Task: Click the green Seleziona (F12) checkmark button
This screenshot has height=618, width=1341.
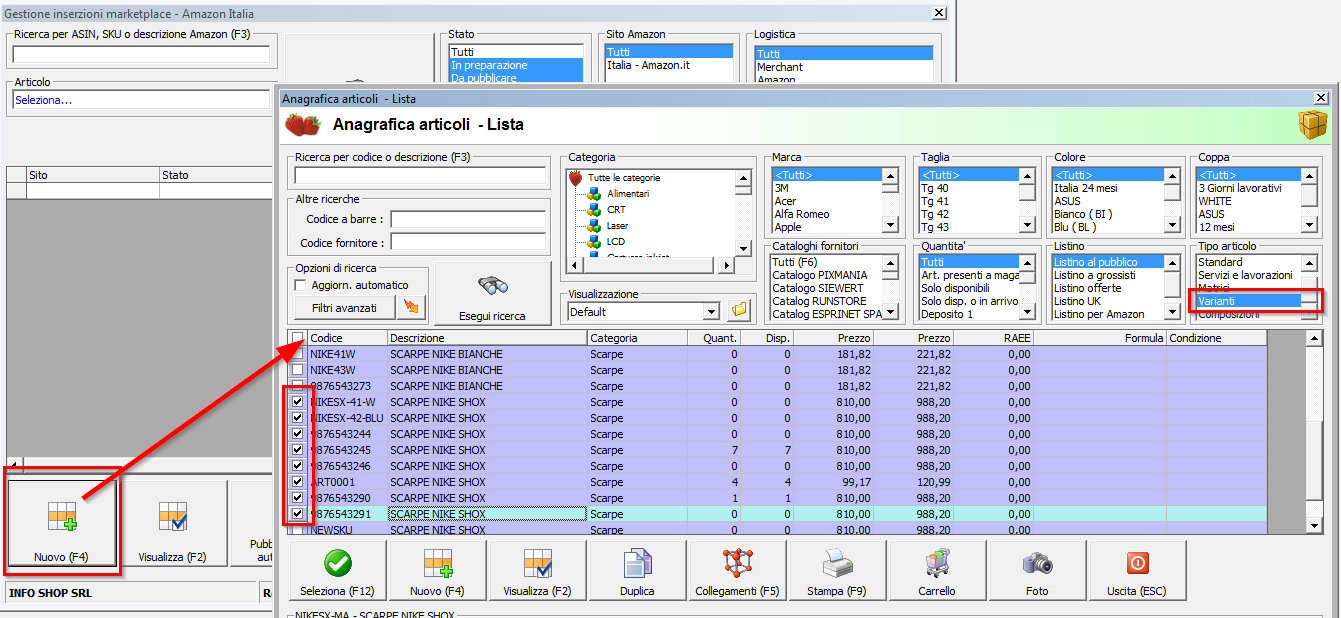Action: [x=338, y=572]
